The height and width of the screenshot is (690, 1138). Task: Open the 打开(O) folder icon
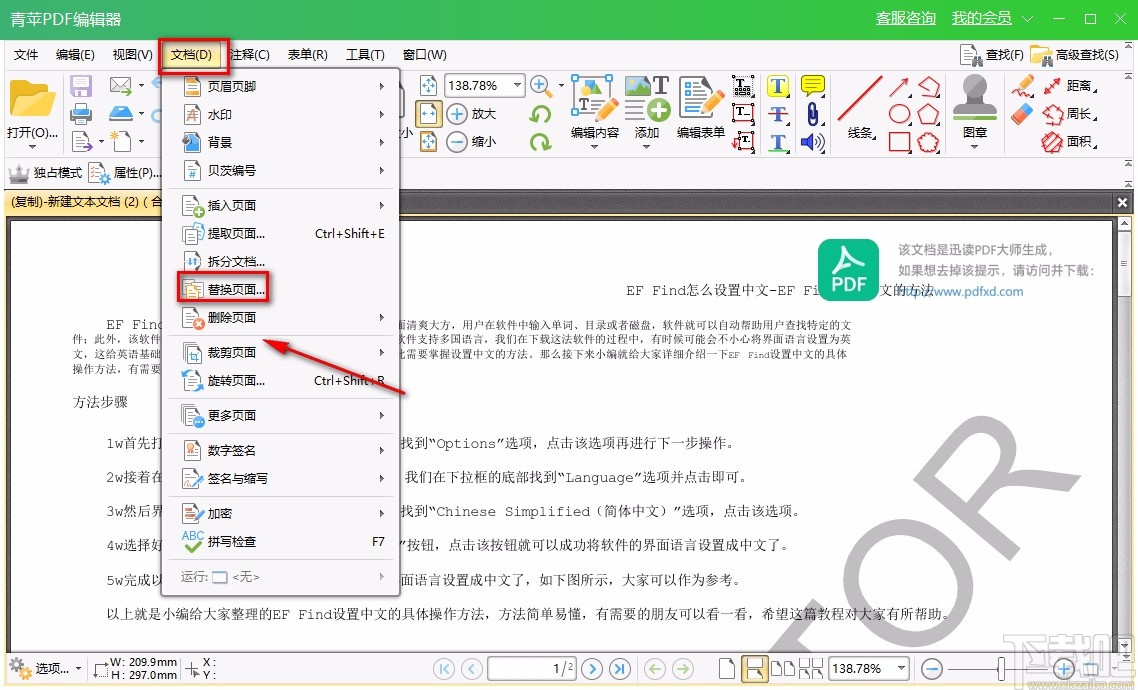(32, 100)
